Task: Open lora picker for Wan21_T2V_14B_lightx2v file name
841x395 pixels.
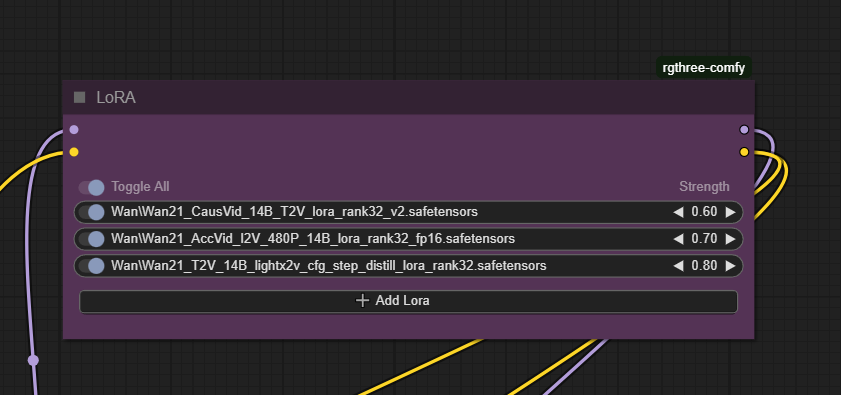Action: [329, 266]
